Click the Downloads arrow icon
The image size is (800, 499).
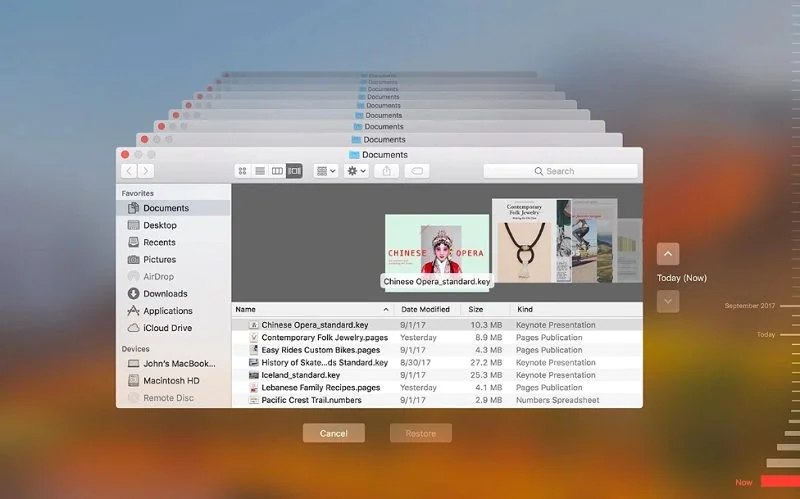pos(133,293)
